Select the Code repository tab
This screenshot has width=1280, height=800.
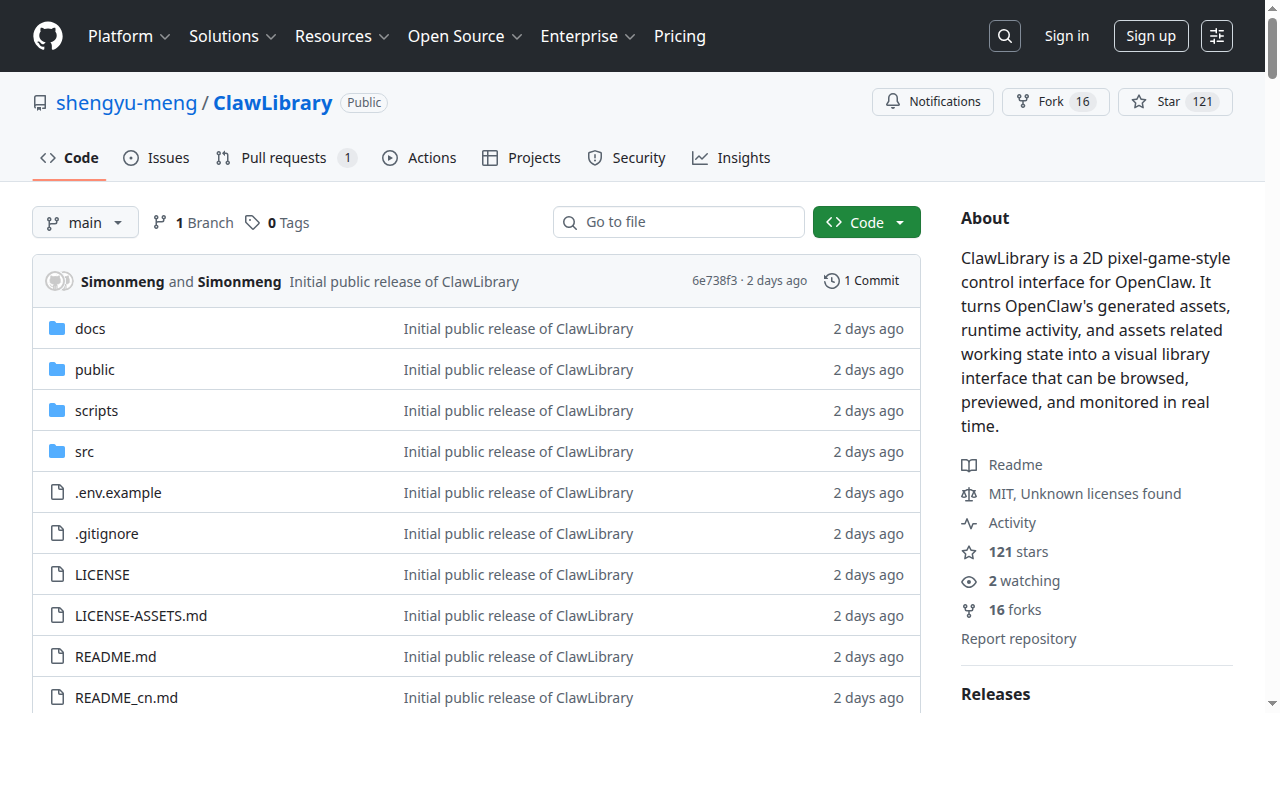(x=69, y=158)
